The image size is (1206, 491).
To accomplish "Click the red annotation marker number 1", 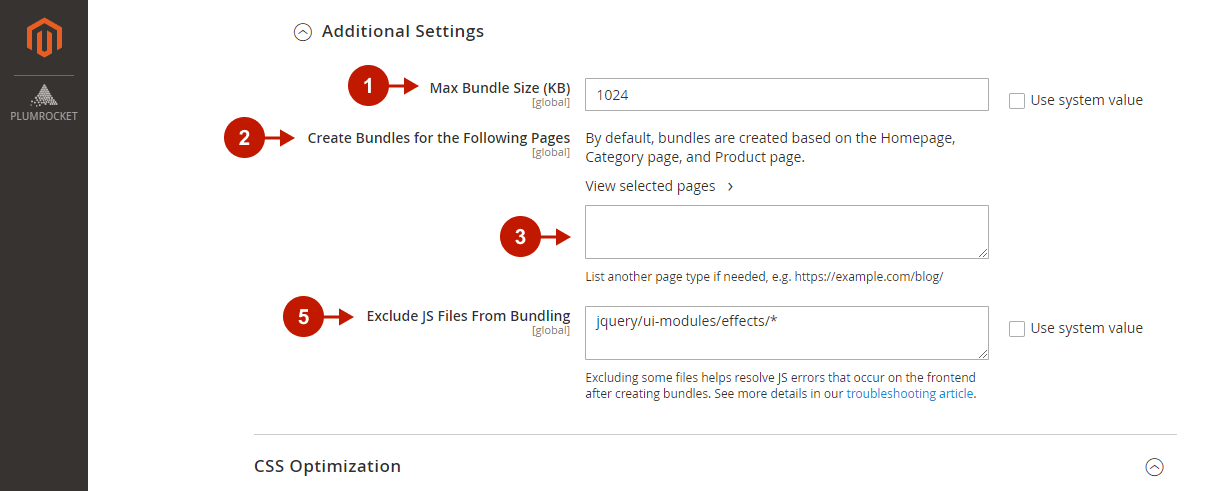I will (368, 86).
